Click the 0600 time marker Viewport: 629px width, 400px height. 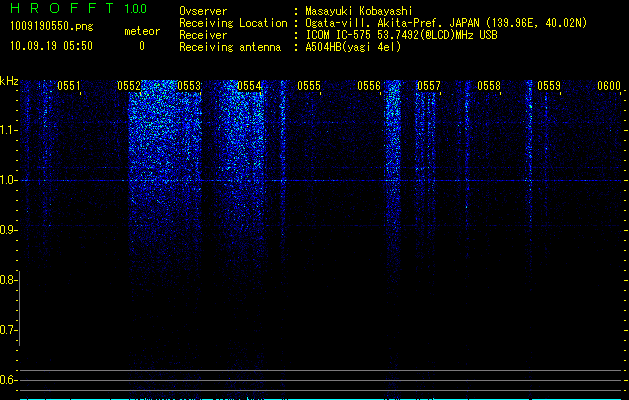609,86
